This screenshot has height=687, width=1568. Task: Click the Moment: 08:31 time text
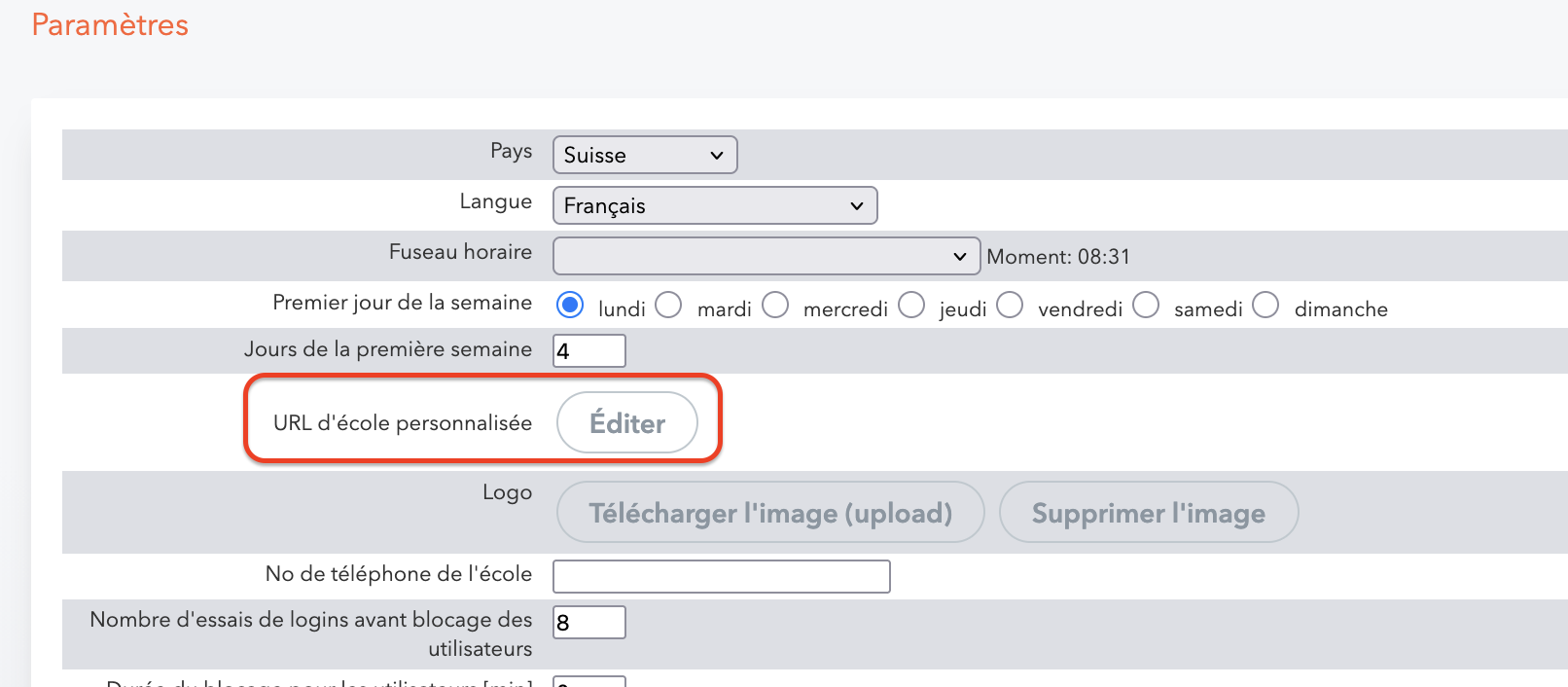(x=1058, y=257)
